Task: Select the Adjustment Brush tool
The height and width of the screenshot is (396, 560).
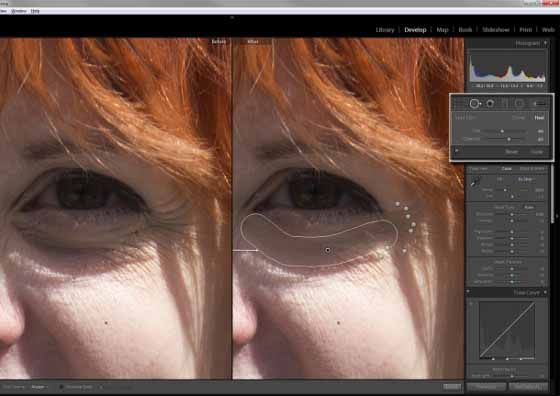Action: click(x=539, y=104)
